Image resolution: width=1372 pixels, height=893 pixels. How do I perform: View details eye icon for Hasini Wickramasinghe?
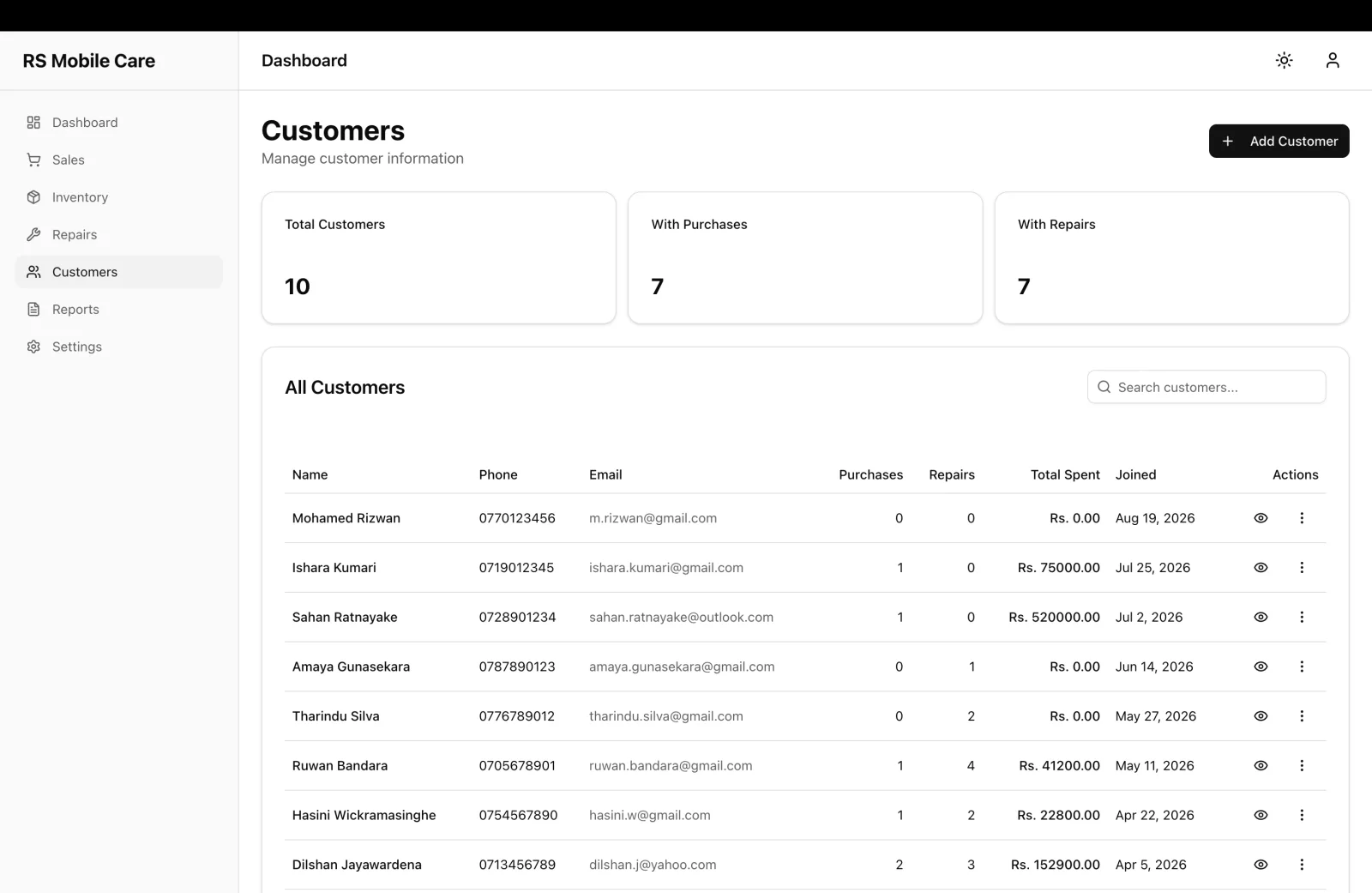click(x=1261, y=815)
